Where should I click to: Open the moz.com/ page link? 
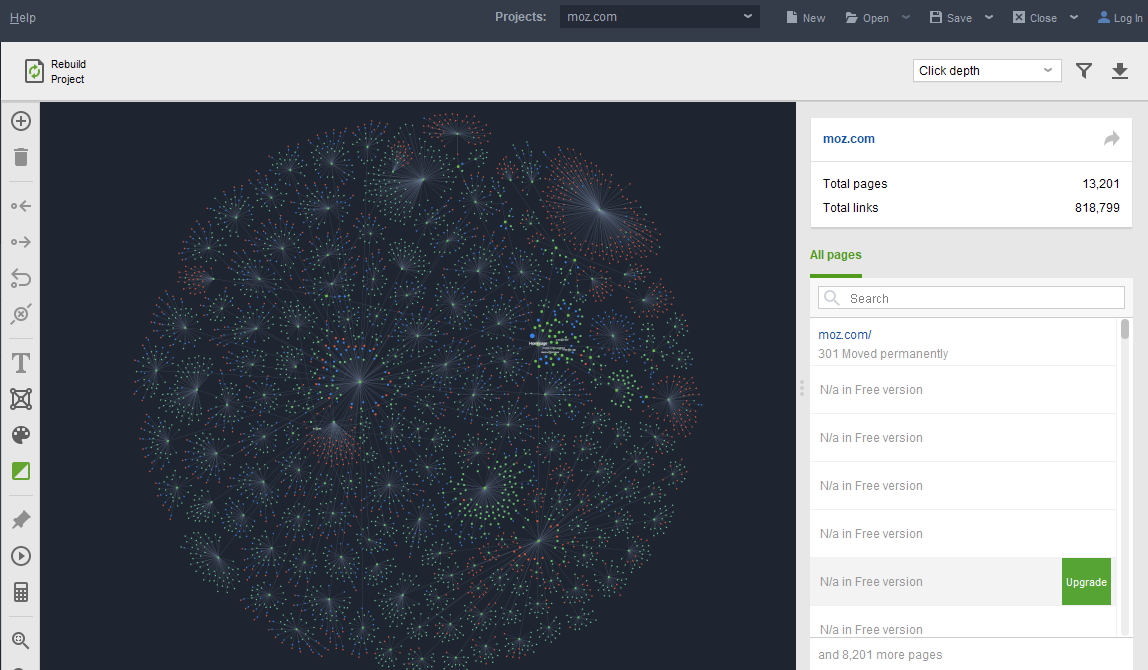[845, 335]
